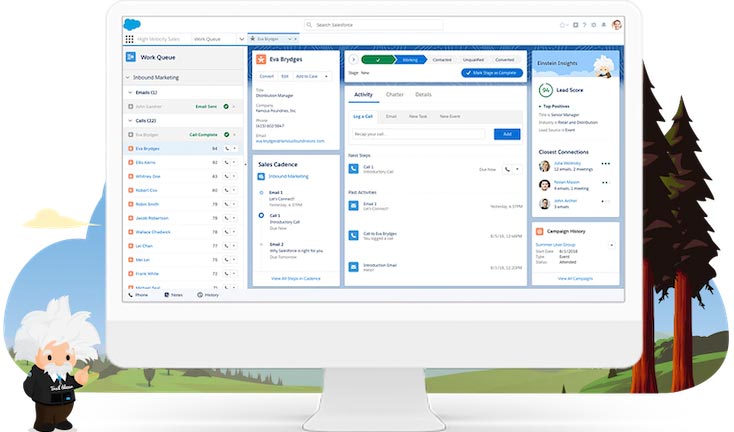Open the user profile avatar
The width and height of the screenshot is (734, 432).
point(617,25)
